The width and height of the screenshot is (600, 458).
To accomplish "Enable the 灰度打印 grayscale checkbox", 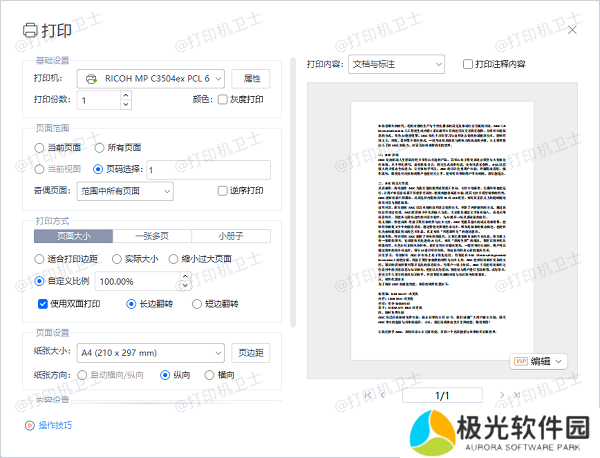I will point(222,99).
